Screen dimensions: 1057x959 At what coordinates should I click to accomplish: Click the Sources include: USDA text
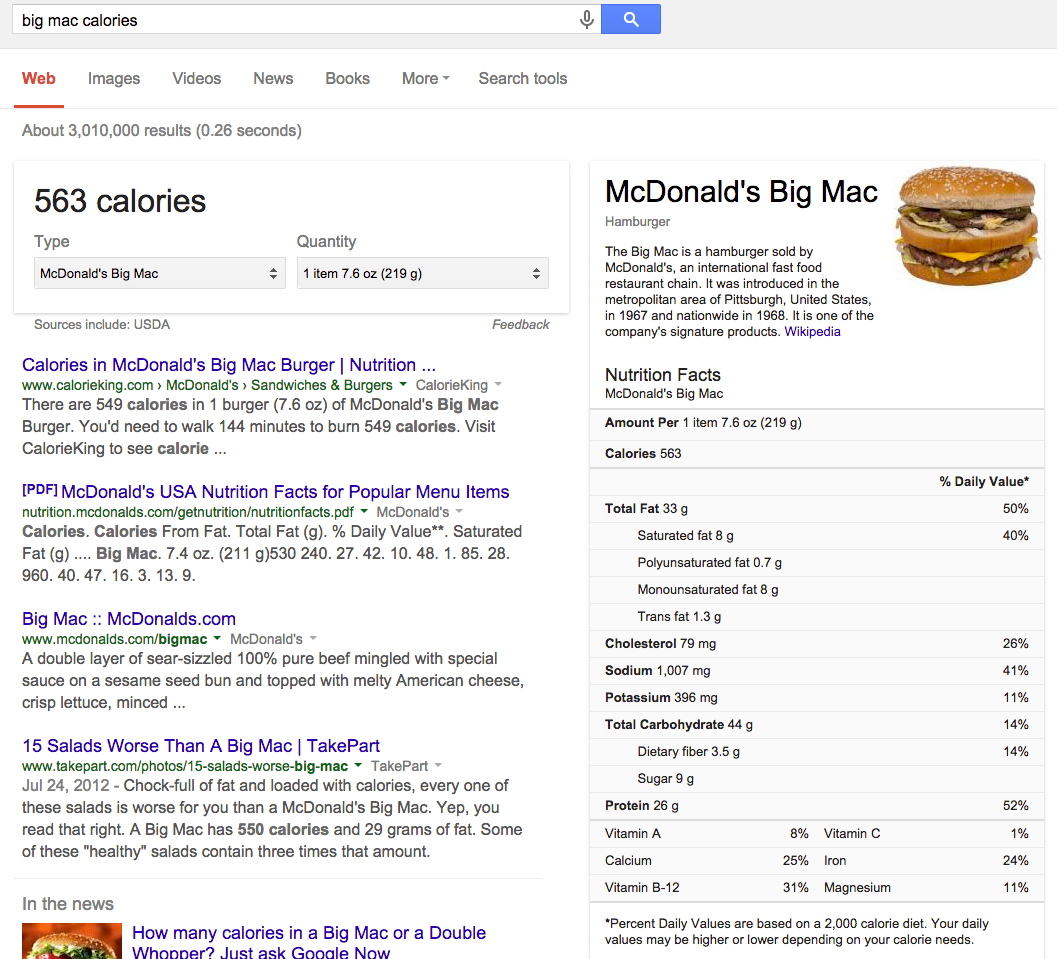(102, 325)
